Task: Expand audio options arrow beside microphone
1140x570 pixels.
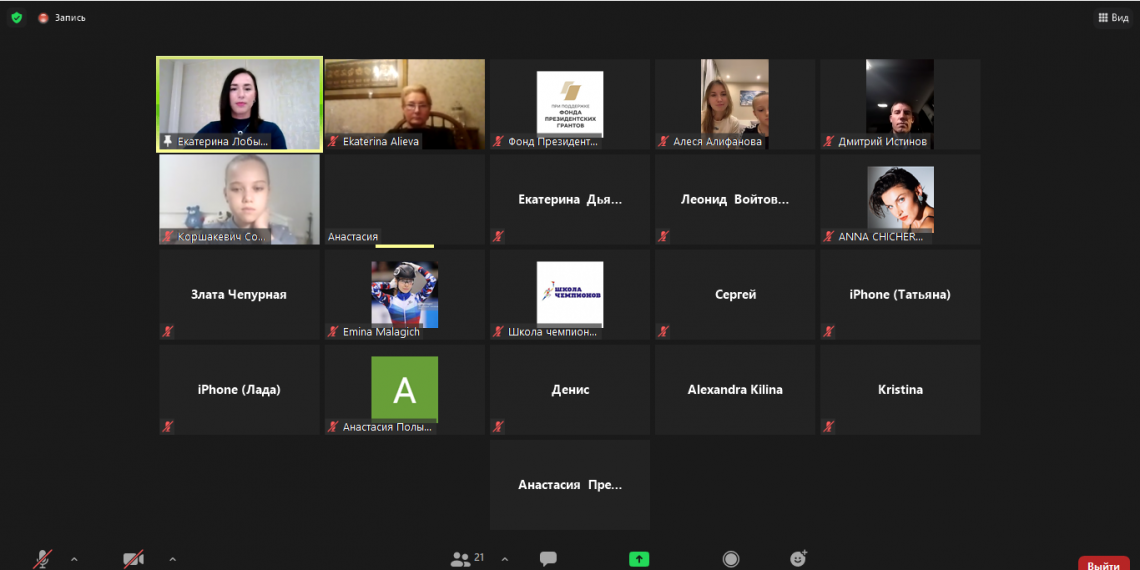Action: 74,559
